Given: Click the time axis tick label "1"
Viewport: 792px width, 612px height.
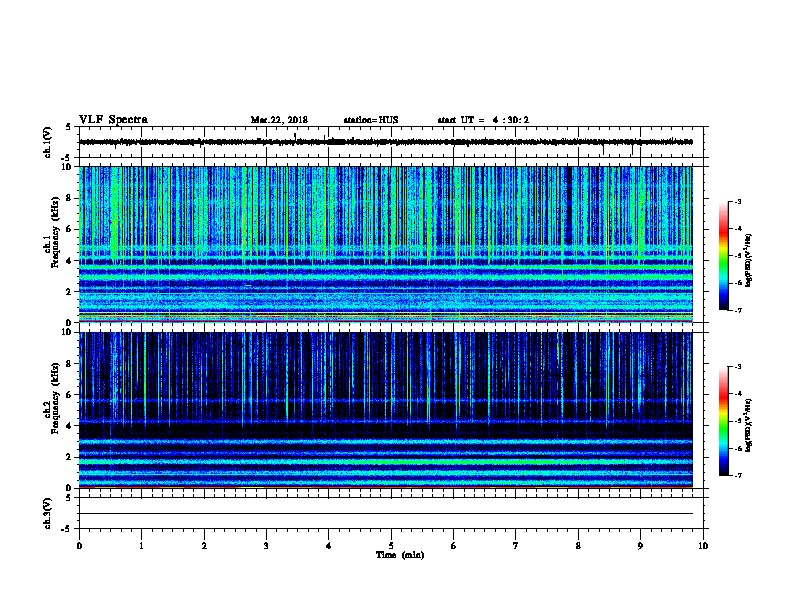Looking at the screenshot, I should click(141, 546).
